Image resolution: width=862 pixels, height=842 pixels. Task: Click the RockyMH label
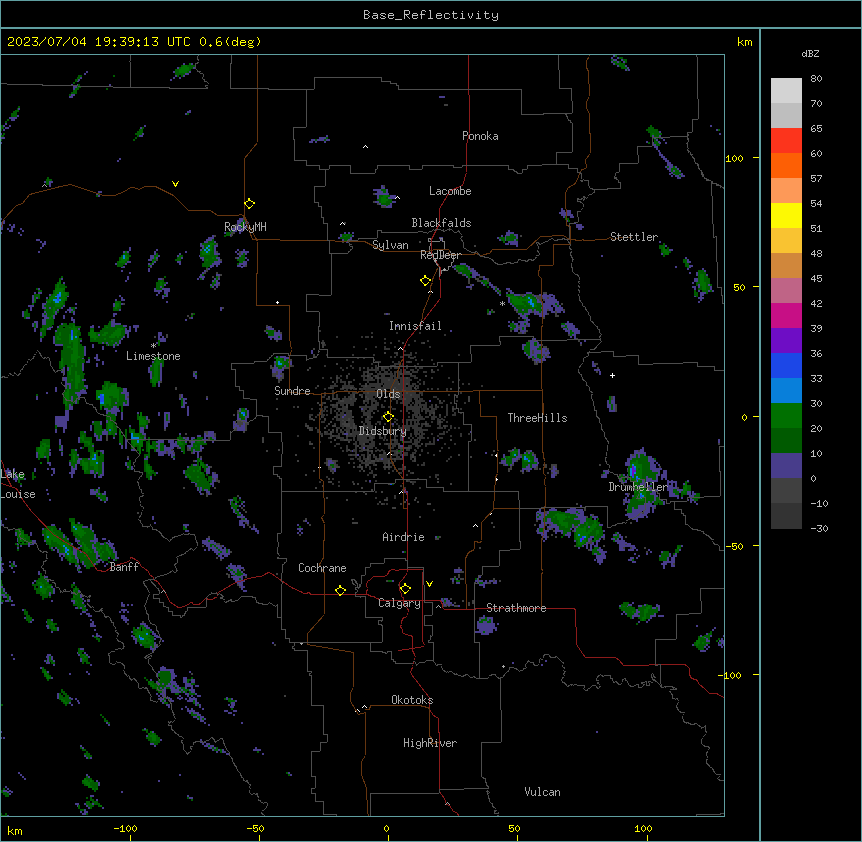tap(245, 227)
